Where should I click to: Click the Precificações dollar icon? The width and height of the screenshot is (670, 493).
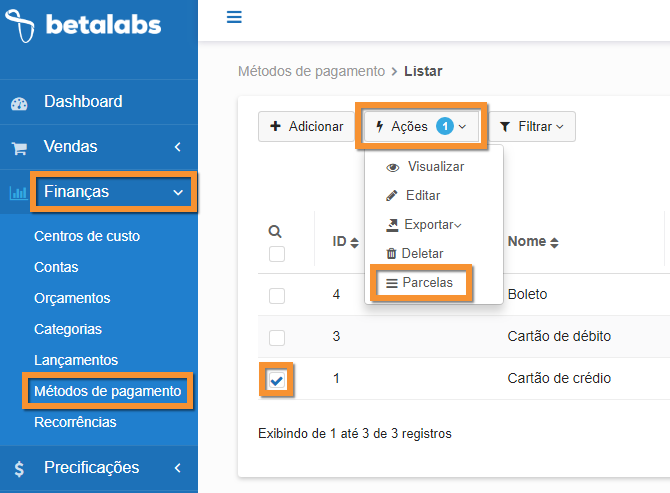pos(19,469)
